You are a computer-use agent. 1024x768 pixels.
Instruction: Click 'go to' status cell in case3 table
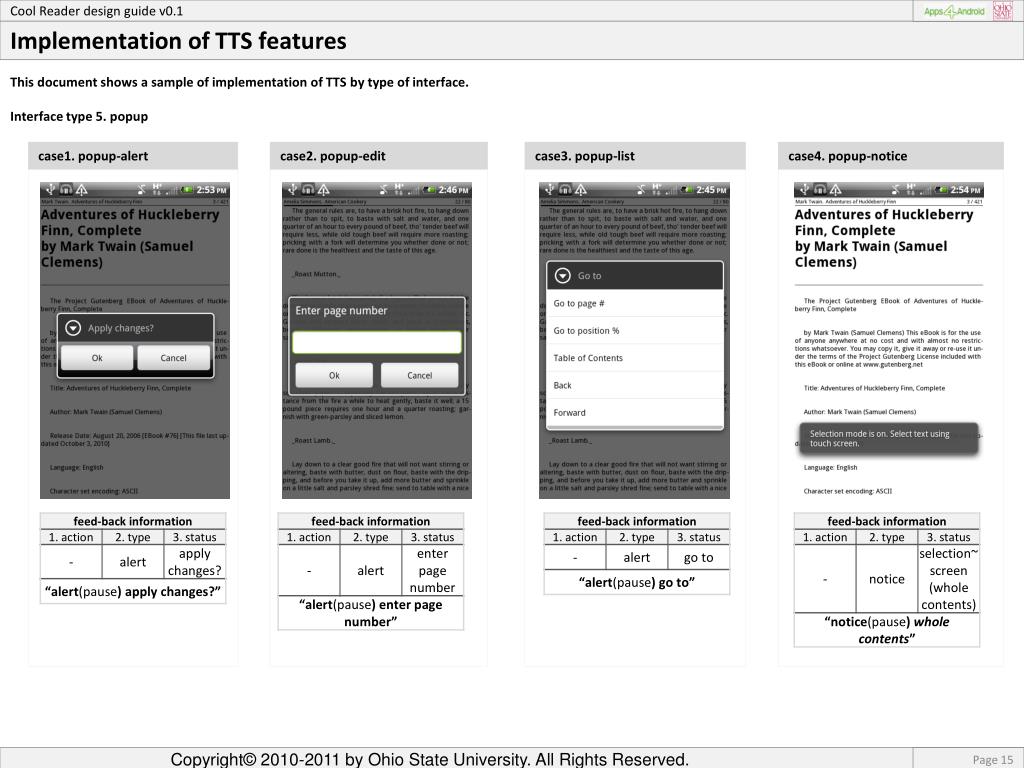(698, 558)
